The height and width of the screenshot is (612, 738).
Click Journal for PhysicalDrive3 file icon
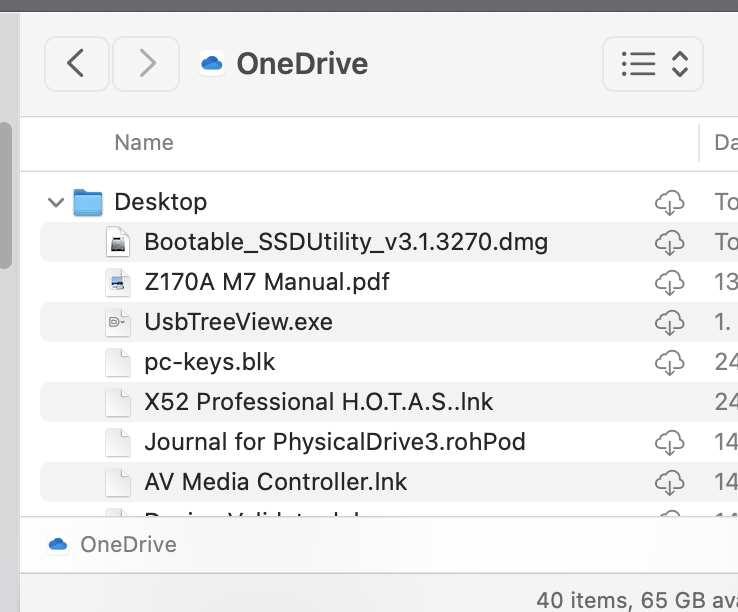click(118, 443)
